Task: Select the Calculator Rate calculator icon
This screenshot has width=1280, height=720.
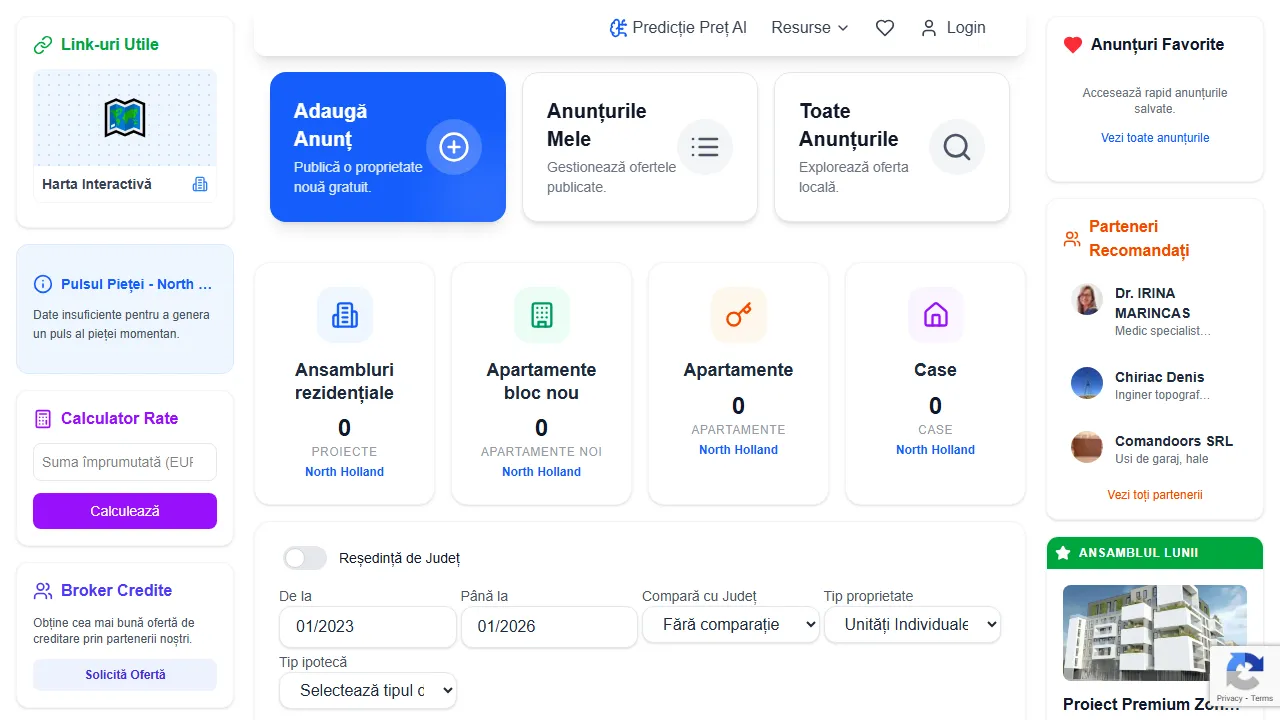Action: click(x=42, y=418)
